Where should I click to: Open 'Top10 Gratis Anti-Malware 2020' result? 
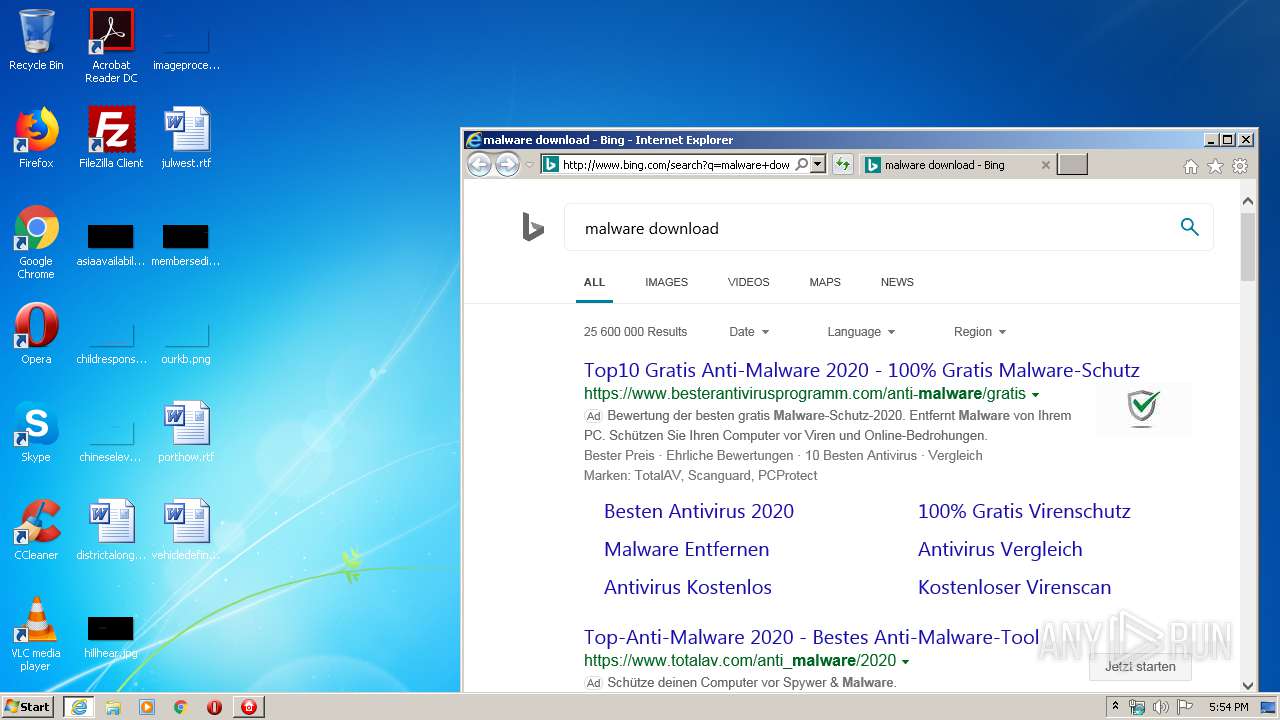(862, 370)
